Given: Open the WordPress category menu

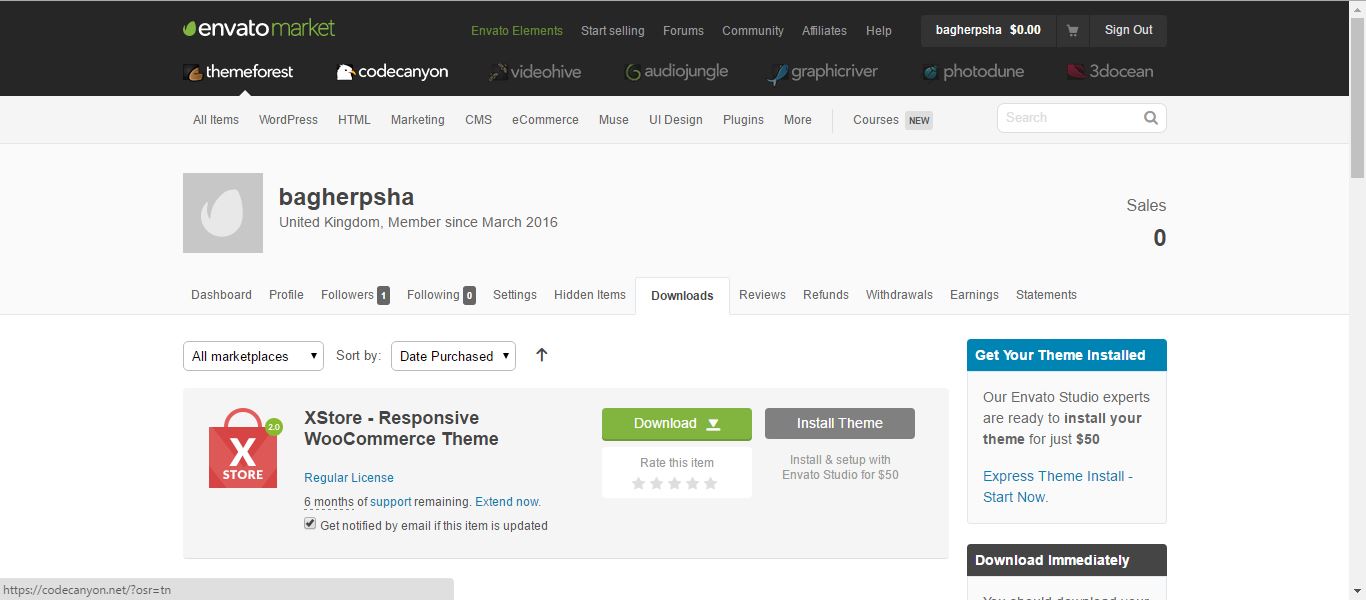Looking at the screenshot, I should pyautogui.click(x=288, y=120).
